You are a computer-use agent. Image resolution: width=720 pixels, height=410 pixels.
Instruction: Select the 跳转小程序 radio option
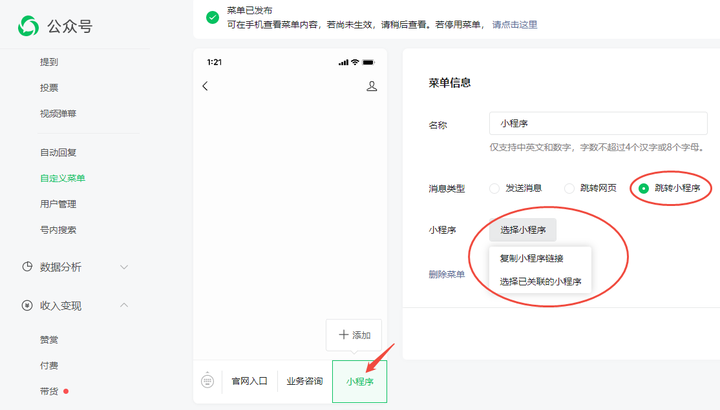click(644, 188)
